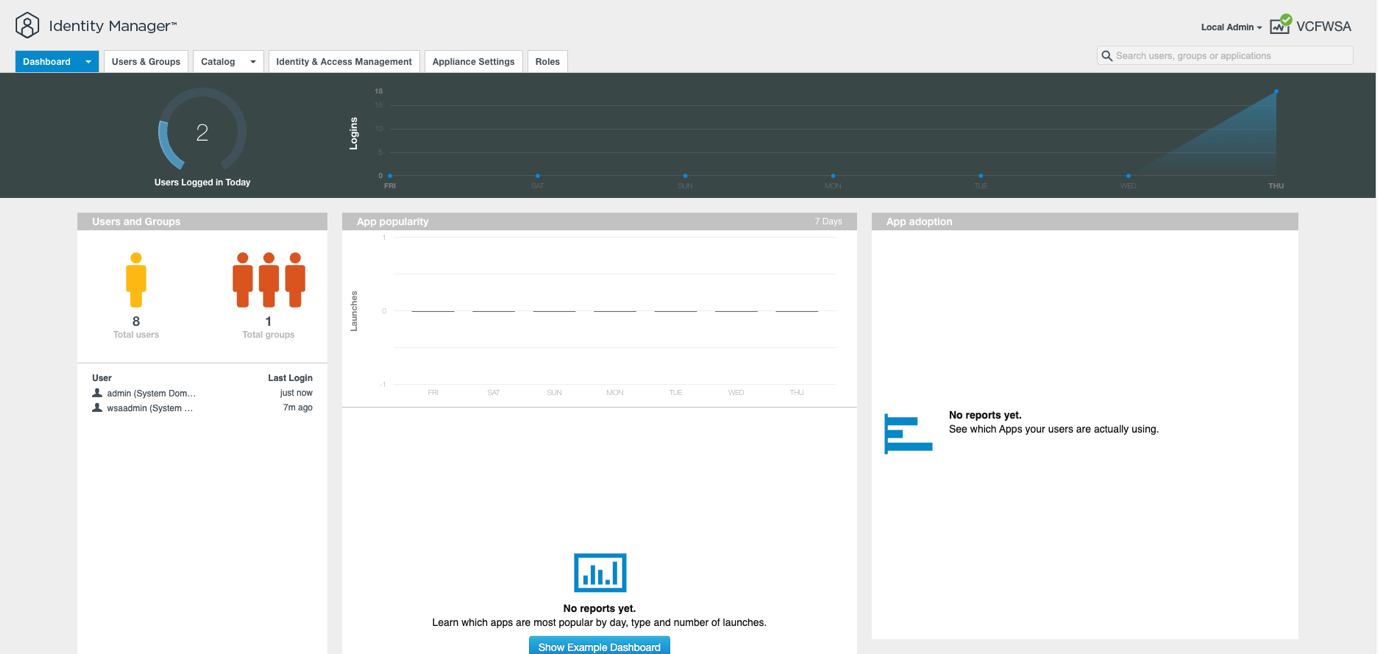Viewport: 1378px width, 654px height.
Task: Click the 'User' column header
Action: [x=102, y=378]
